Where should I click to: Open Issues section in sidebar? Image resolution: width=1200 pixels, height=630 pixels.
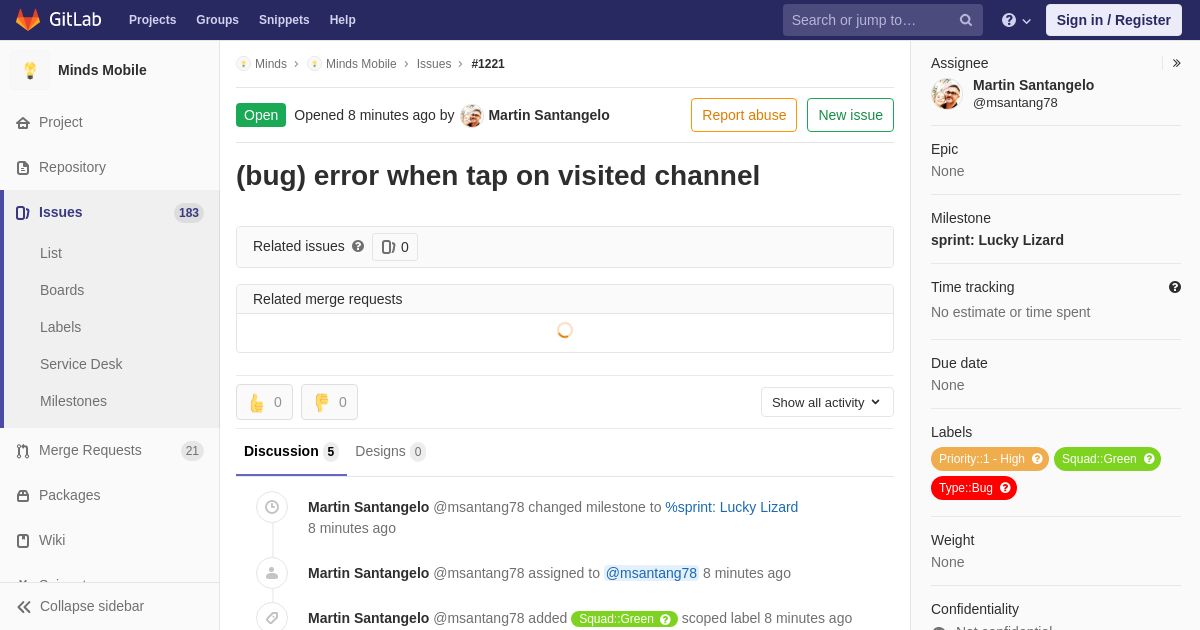tap(110, 212)
